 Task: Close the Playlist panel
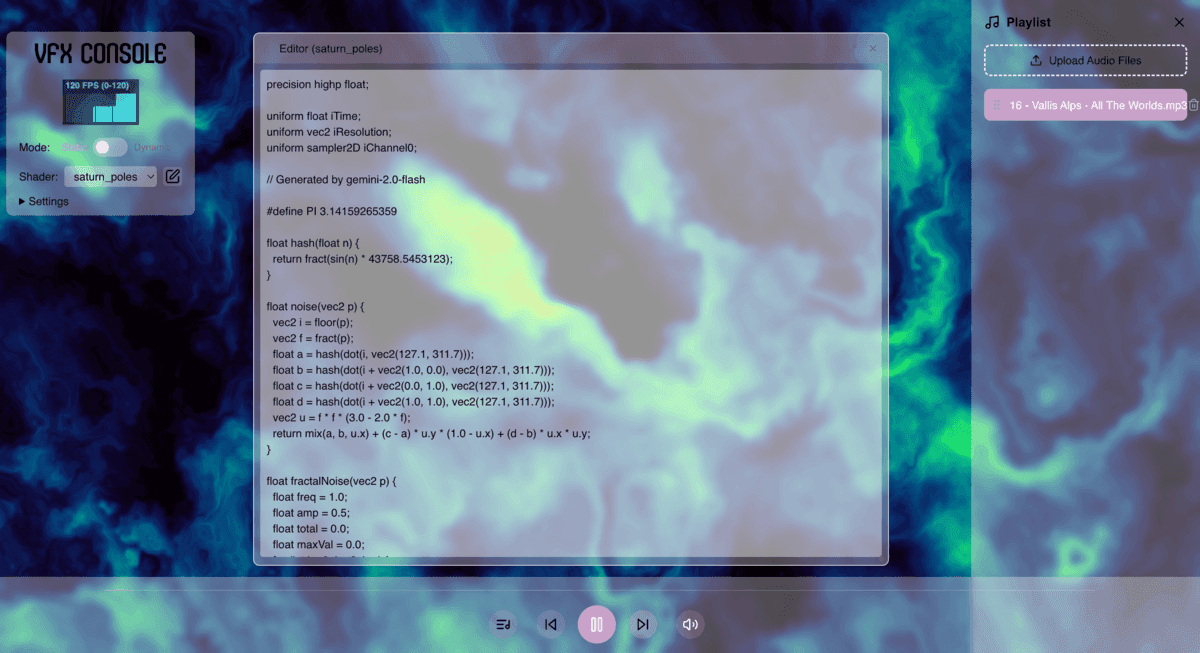tap(1179, 22)
